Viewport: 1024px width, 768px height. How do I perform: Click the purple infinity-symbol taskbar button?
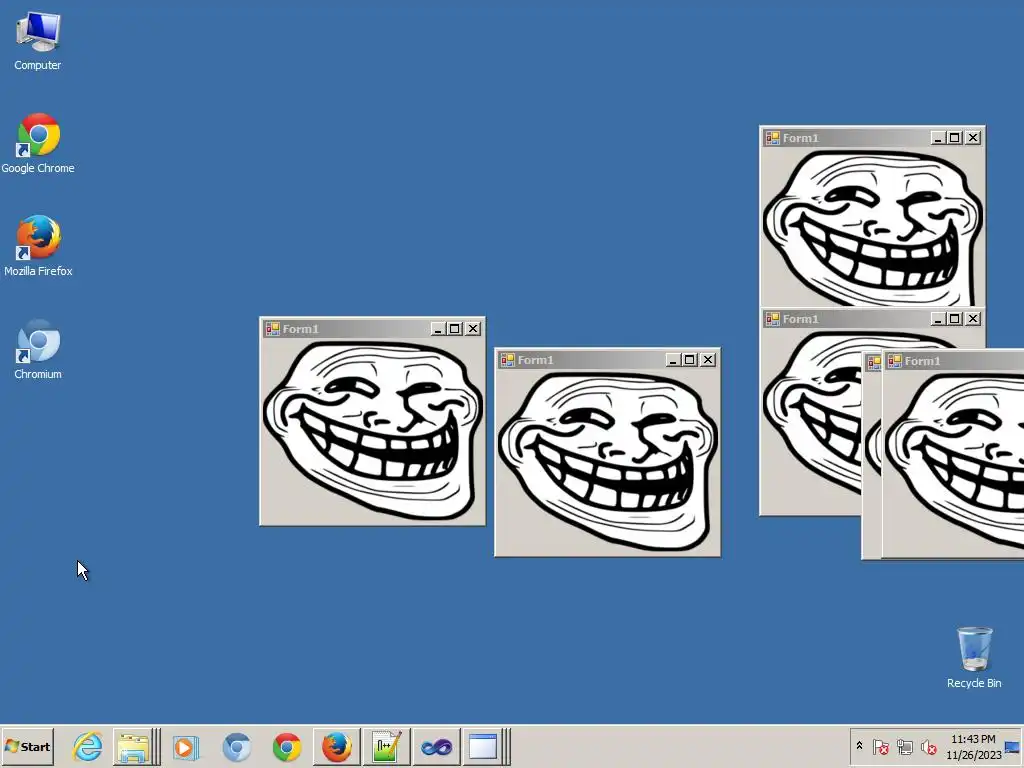(436, 746)
